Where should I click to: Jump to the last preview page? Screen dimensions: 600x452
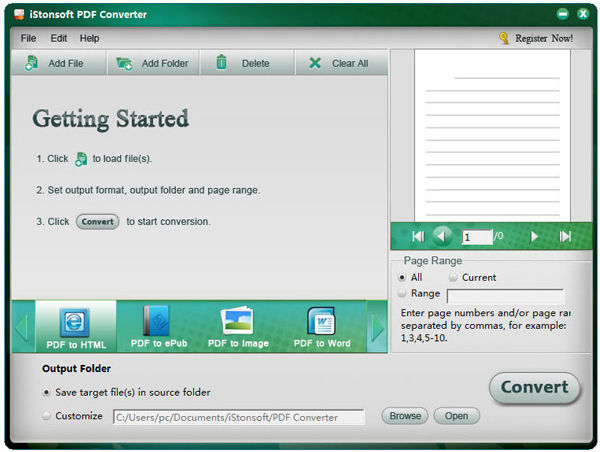(565, 237)
